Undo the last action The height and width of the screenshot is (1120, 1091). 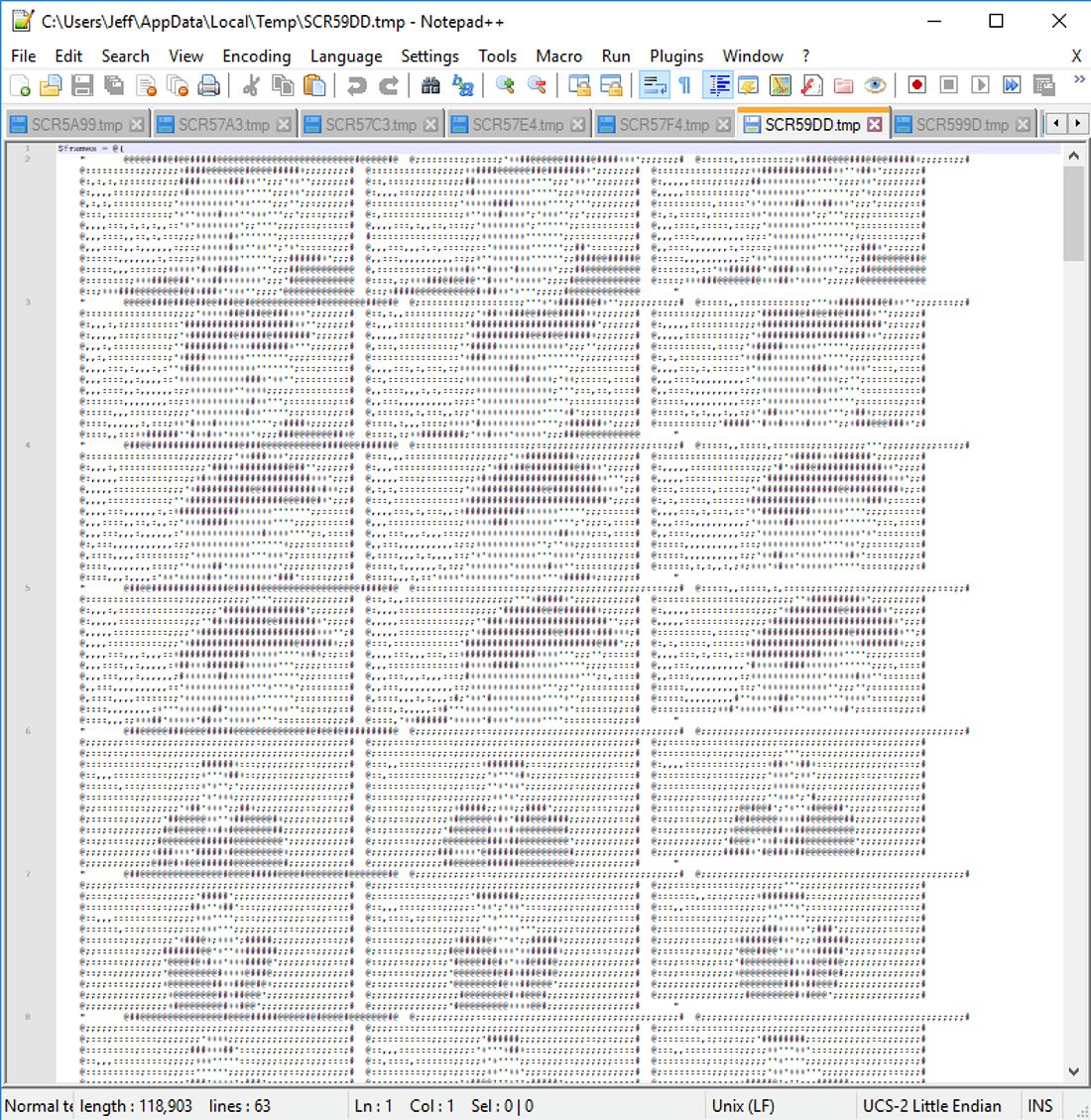[356, 85]
